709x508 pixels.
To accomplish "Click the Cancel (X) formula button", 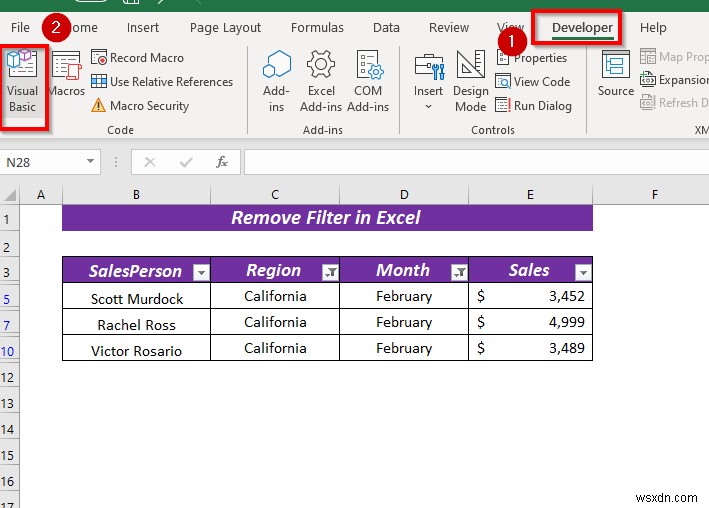I will 150,162.
